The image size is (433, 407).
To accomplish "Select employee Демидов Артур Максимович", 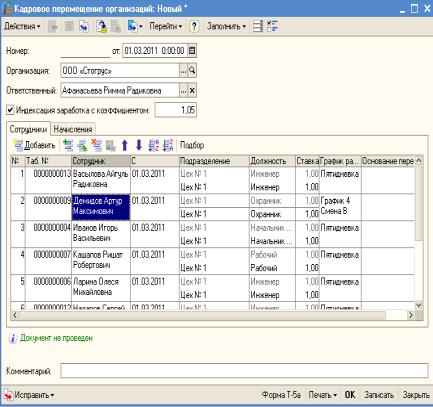I will click(101, 206).
